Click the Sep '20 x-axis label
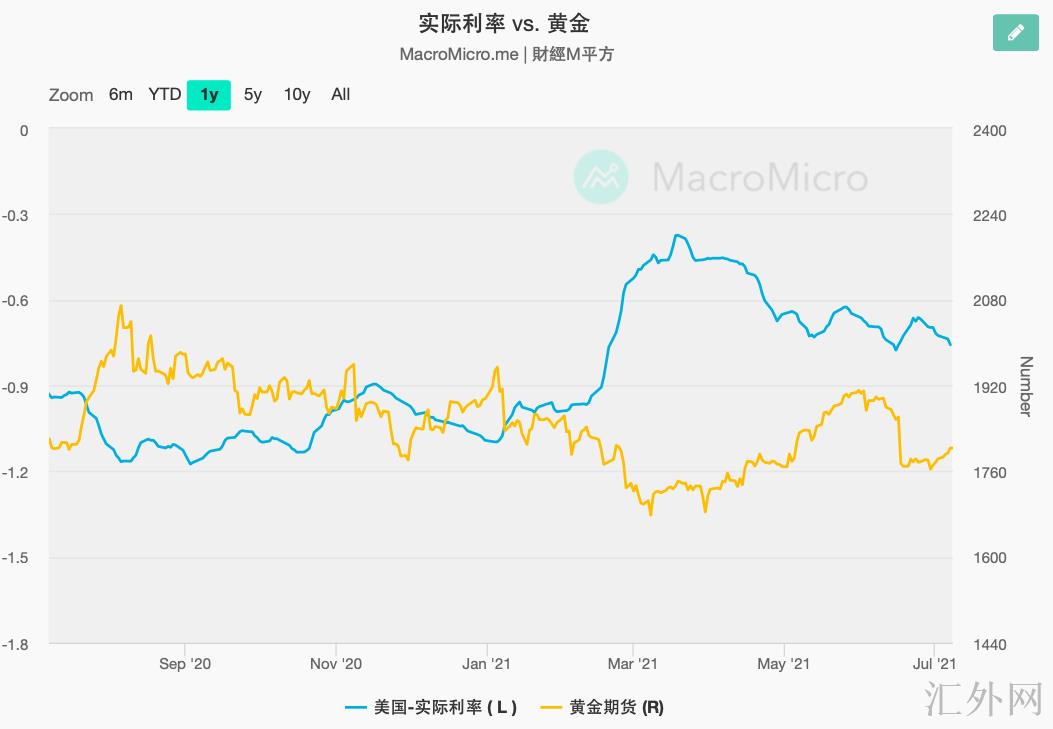The height and width of the screenshot is (729, 1053). 186,663
